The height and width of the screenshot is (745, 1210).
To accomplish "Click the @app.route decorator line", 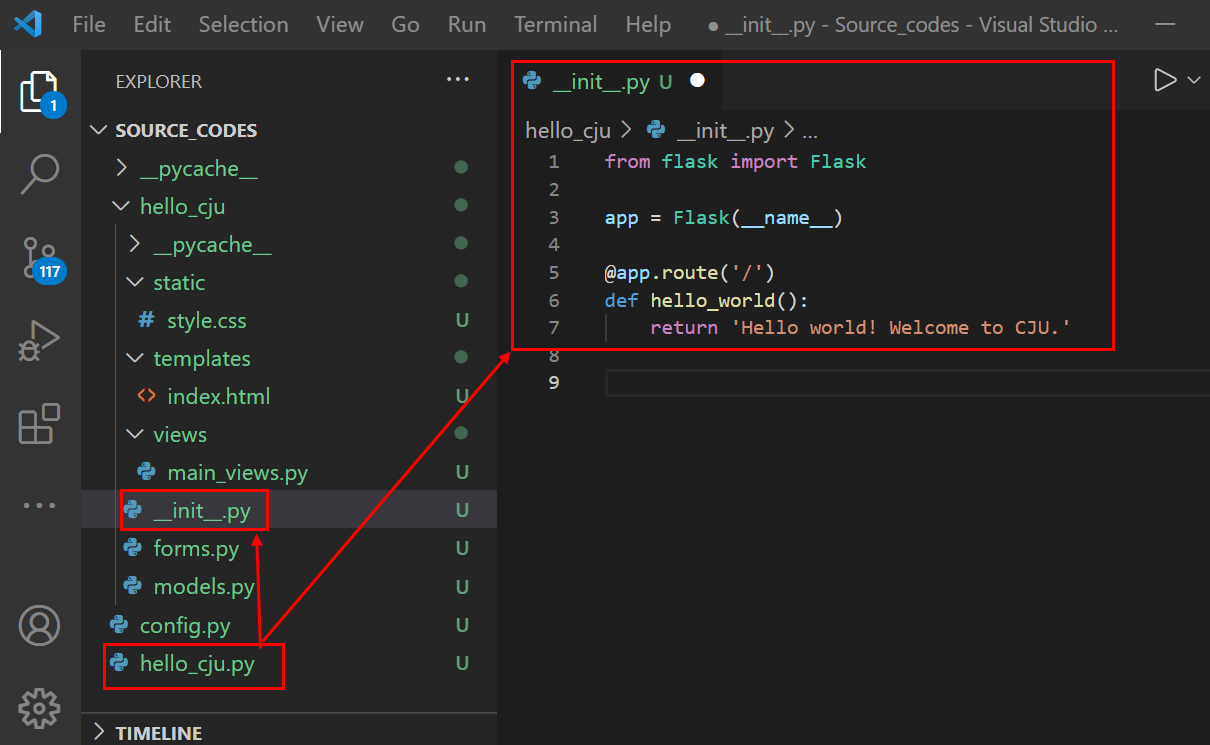I will (x=690, y=272).
